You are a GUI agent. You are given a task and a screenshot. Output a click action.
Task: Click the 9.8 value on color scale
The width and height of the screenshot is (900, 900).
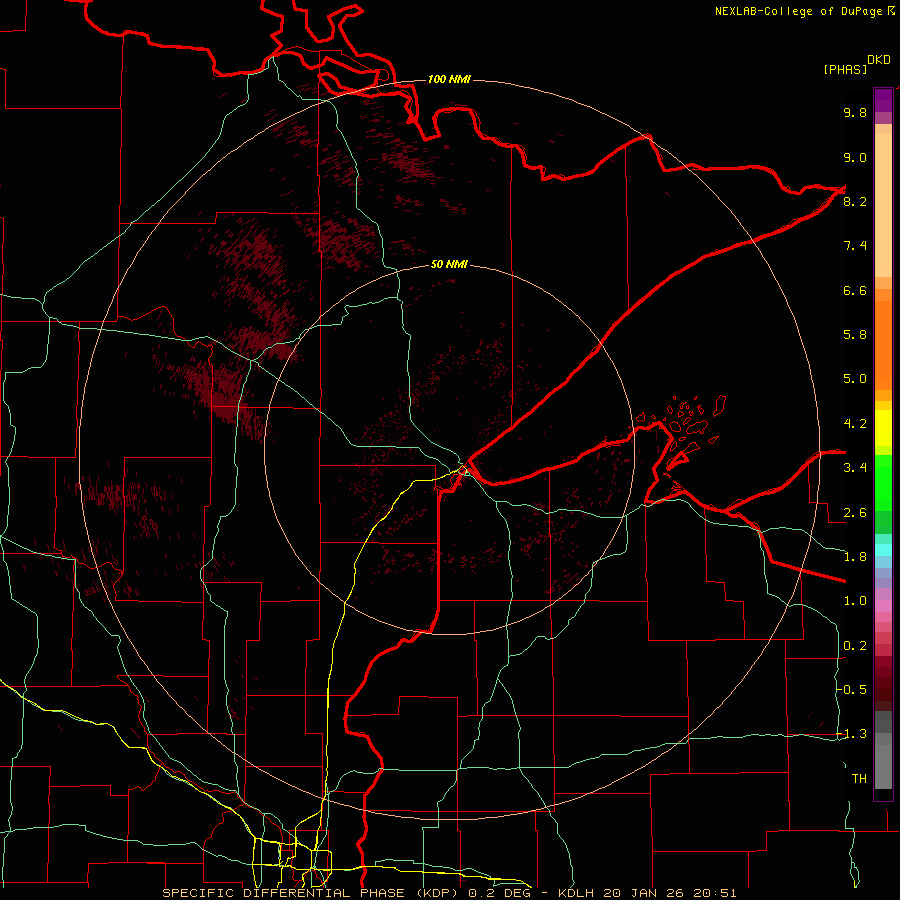pos(855,112)
